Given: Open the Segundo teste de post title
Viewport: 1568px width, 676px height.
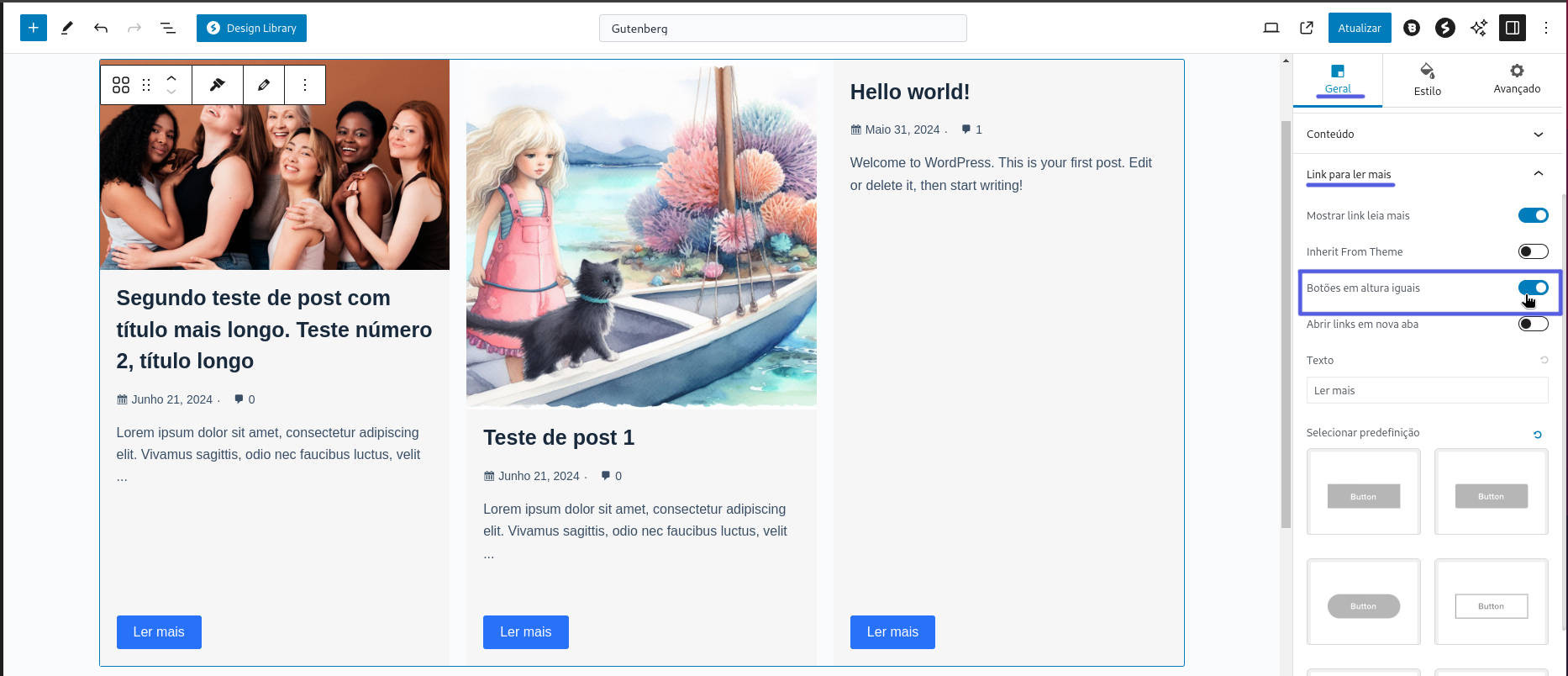Looking at the screenshot, I should (274, 330).
